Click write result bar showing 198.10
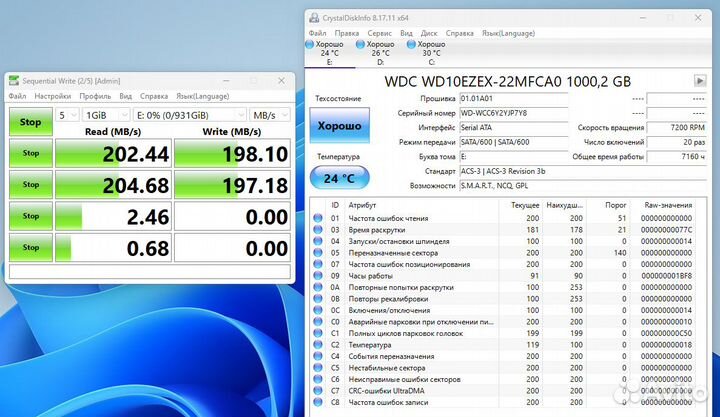The width and height of the screenshot is (720, 417). [x=232, y=153]
